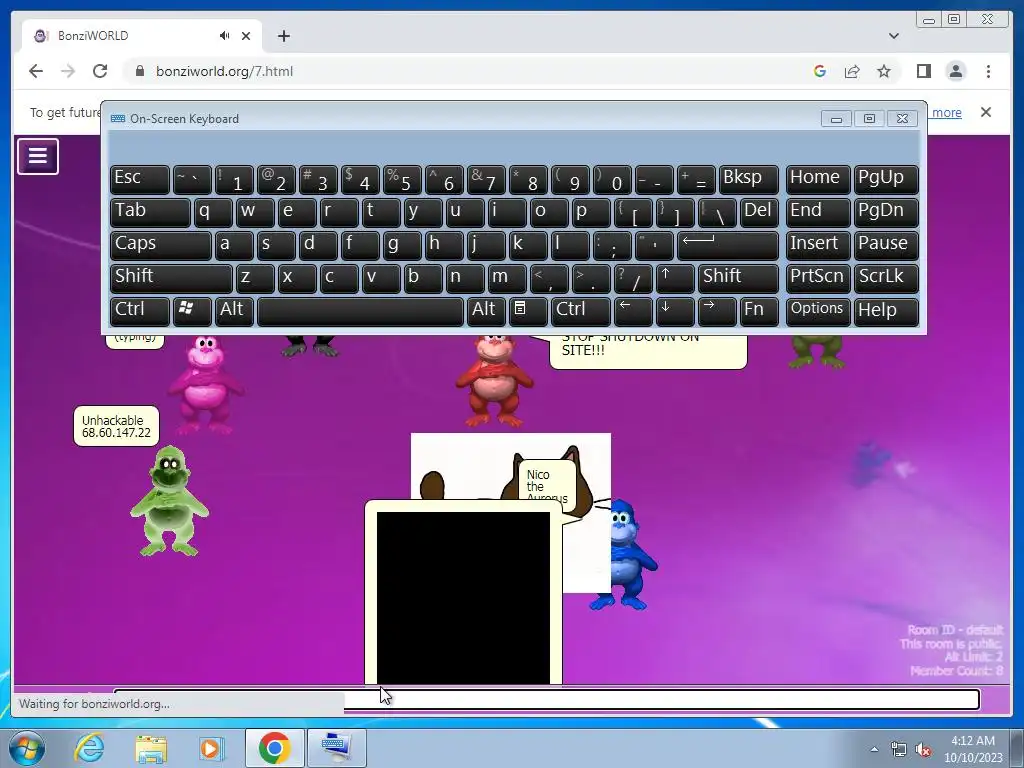Click the letter q key

tap(213, 212)
